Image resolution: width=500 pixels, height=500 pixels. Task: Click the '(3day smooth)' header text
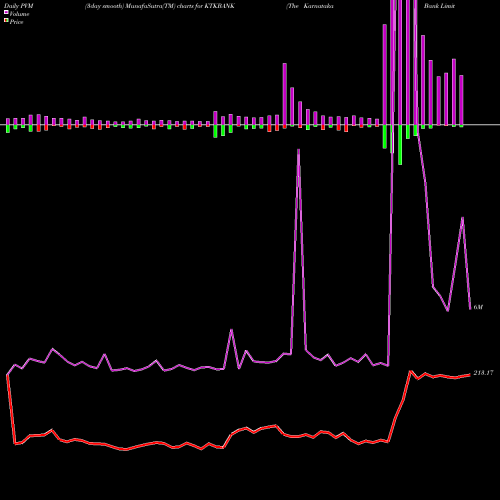tap(103, 6)
